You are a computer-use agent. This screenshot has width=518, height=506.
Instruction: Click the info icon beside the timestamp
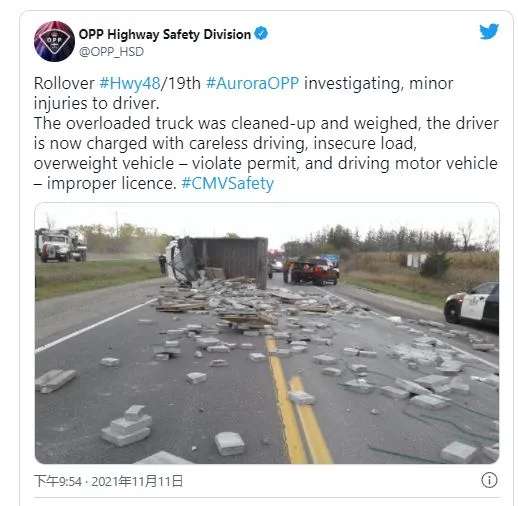[489, 480]
